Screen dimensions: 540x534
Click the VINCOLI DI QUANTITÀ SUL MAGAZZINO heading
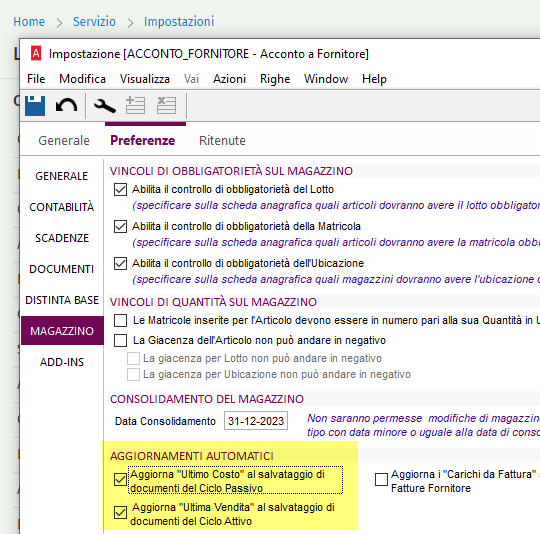click(x=213, y=302)
